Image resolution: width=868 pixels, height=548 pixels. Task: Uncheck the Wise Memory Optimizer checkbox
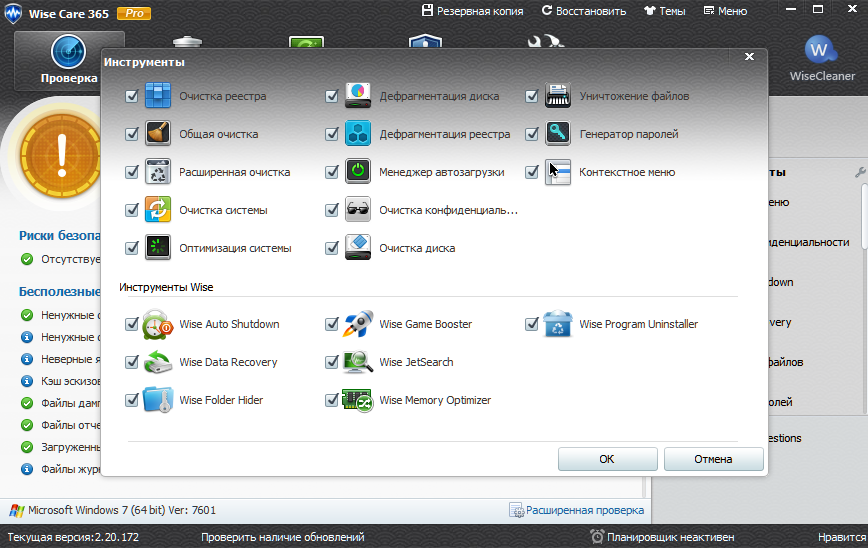click(x=332, y=400)
